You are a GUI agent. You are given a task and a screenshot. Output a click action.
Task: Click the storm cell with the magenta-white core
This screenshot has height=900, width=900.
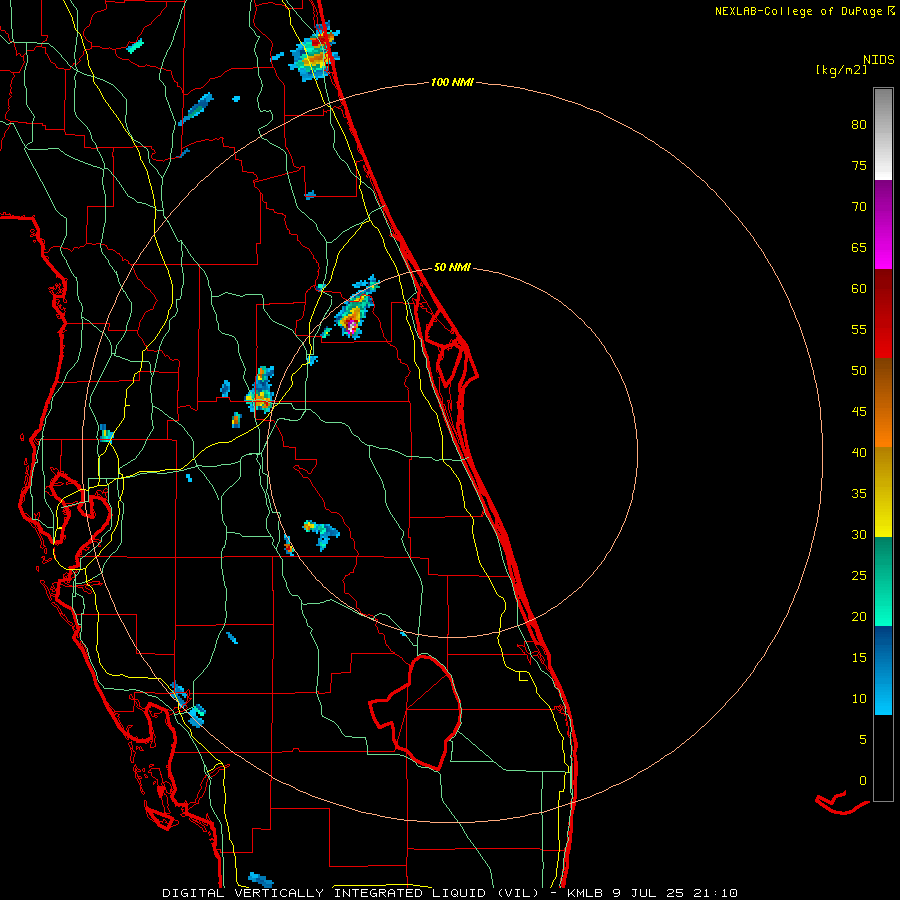point(352,321)
